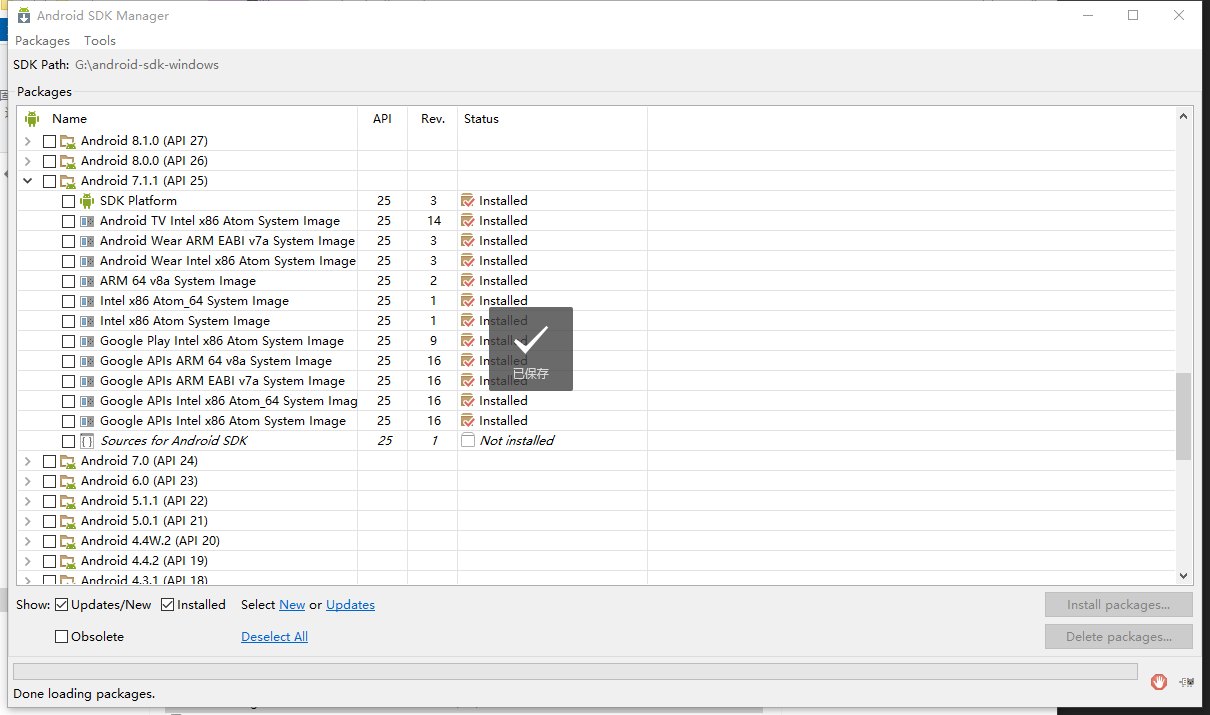
Task: Open the Tools menu
Action: 100,41
